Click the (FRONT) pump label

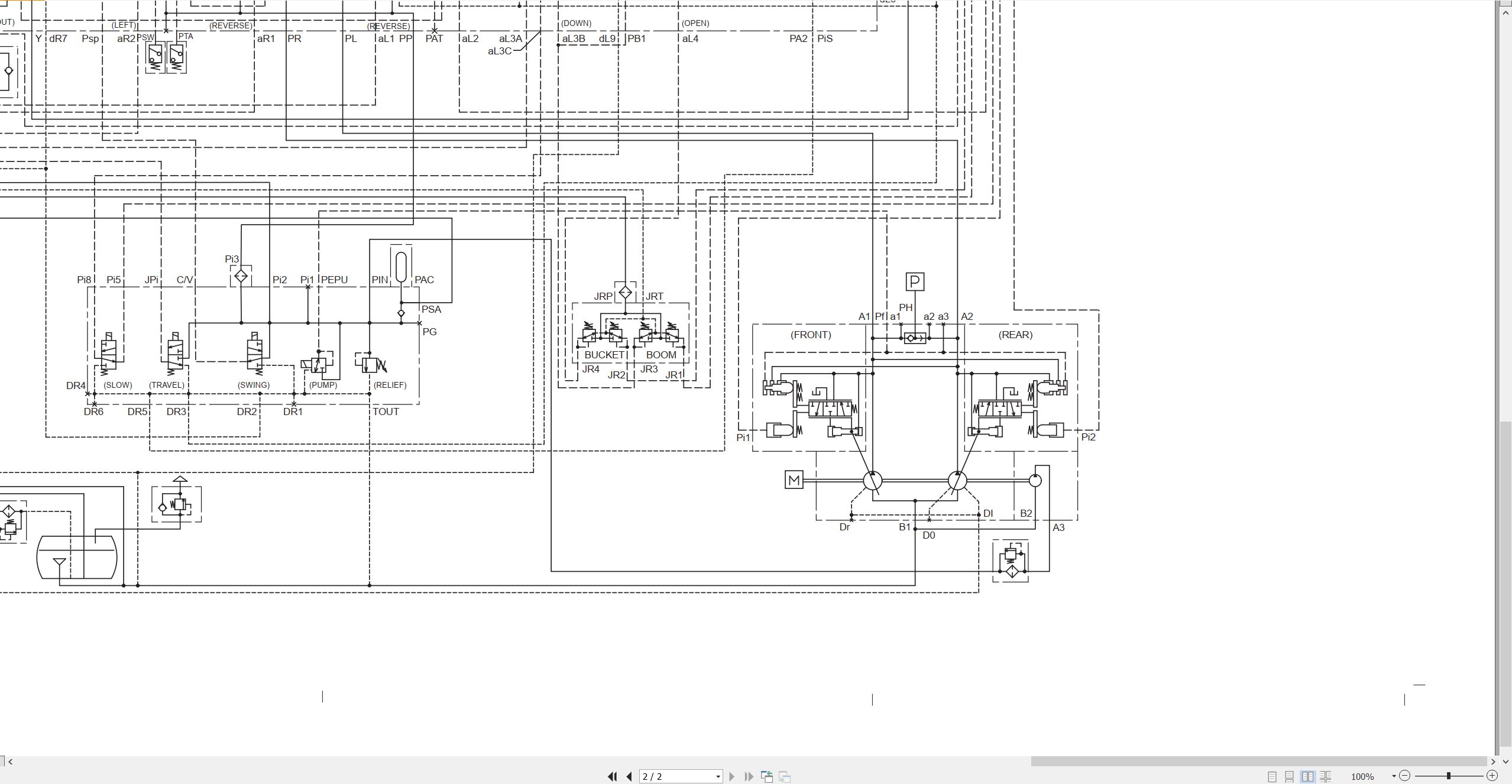[x=811, y=335]
